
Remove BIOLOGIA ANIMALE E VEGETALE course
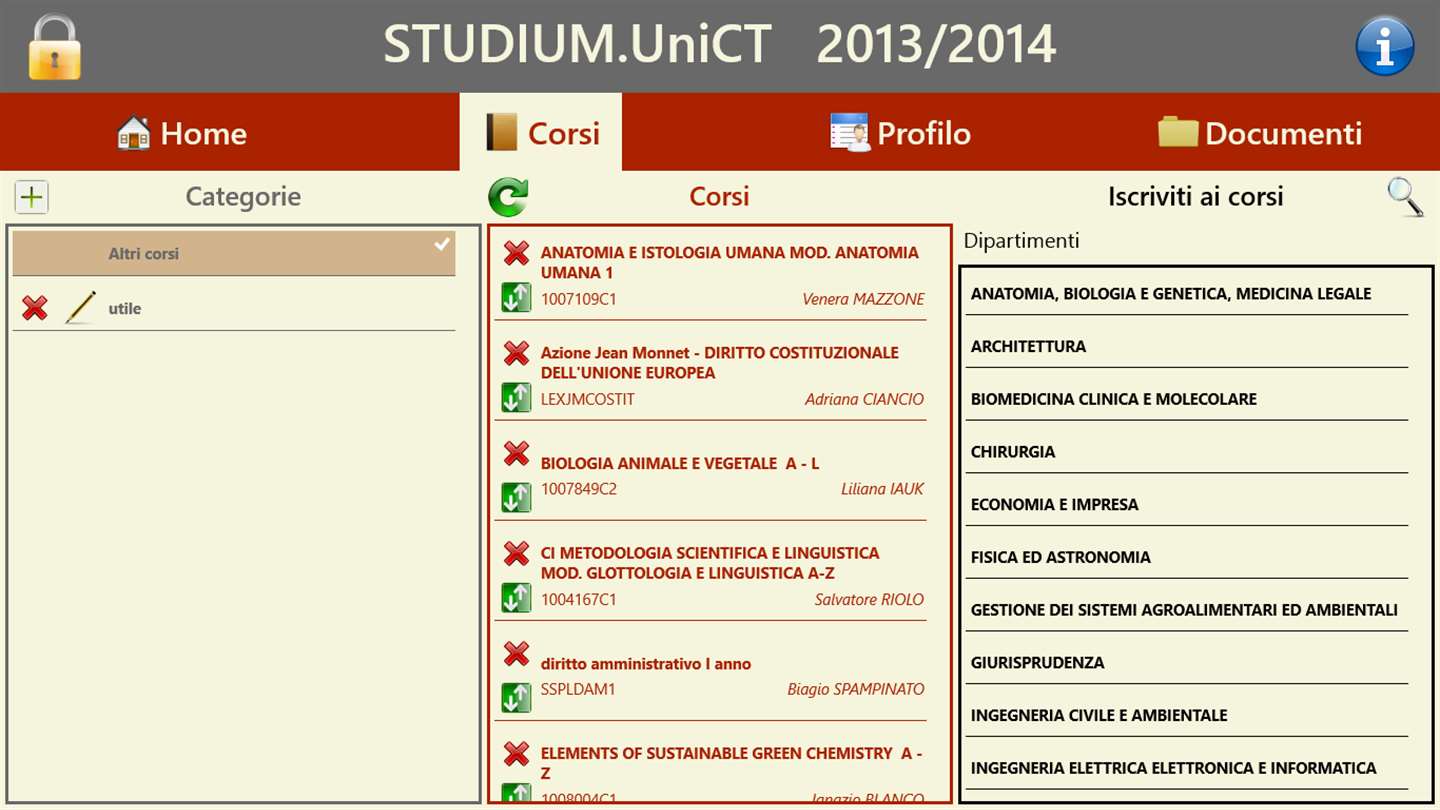click(x=516, y=453)
